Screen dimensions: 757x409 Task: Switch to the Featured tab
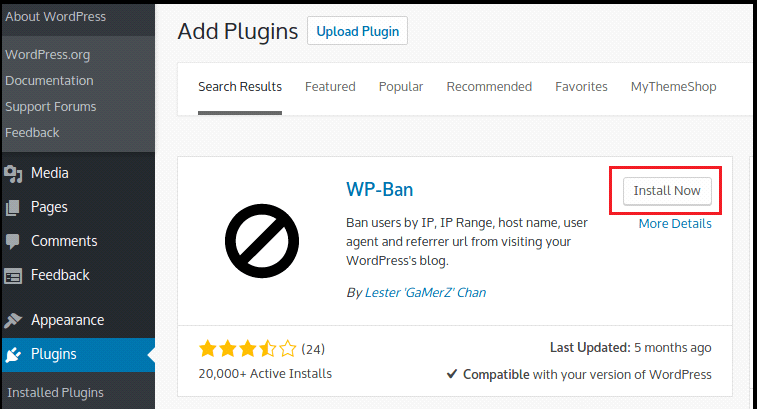pyautogui.click(x=330, y=87)
